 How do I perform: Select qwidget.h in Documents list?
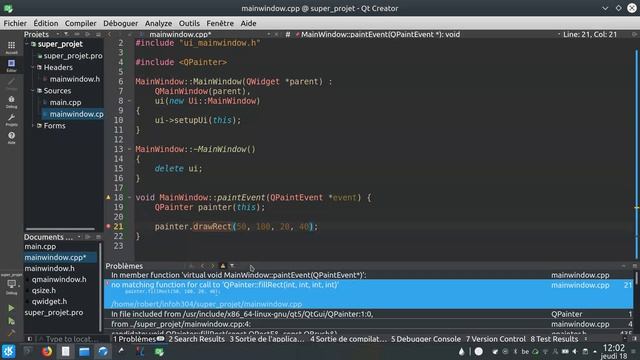tap(49, 302)
